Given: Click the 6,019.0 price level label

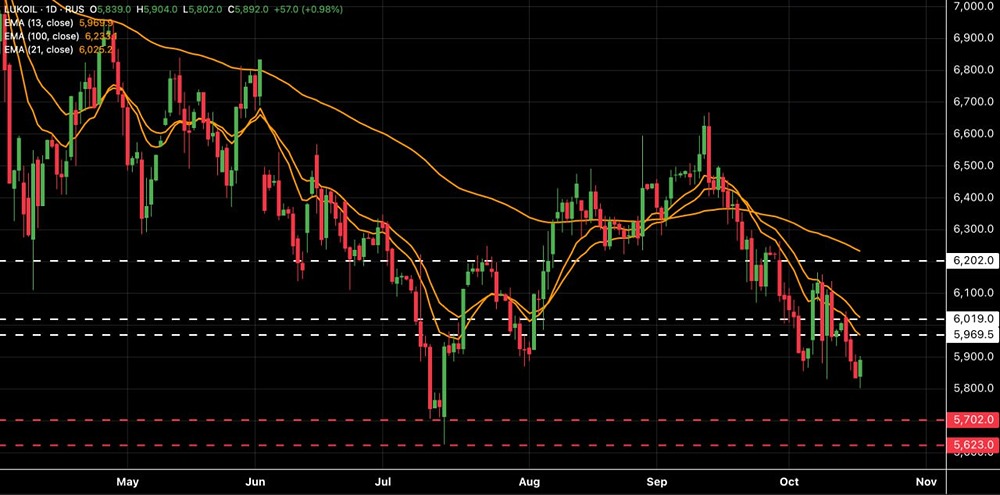Looking at the screenshot, I should click(972, 318).
